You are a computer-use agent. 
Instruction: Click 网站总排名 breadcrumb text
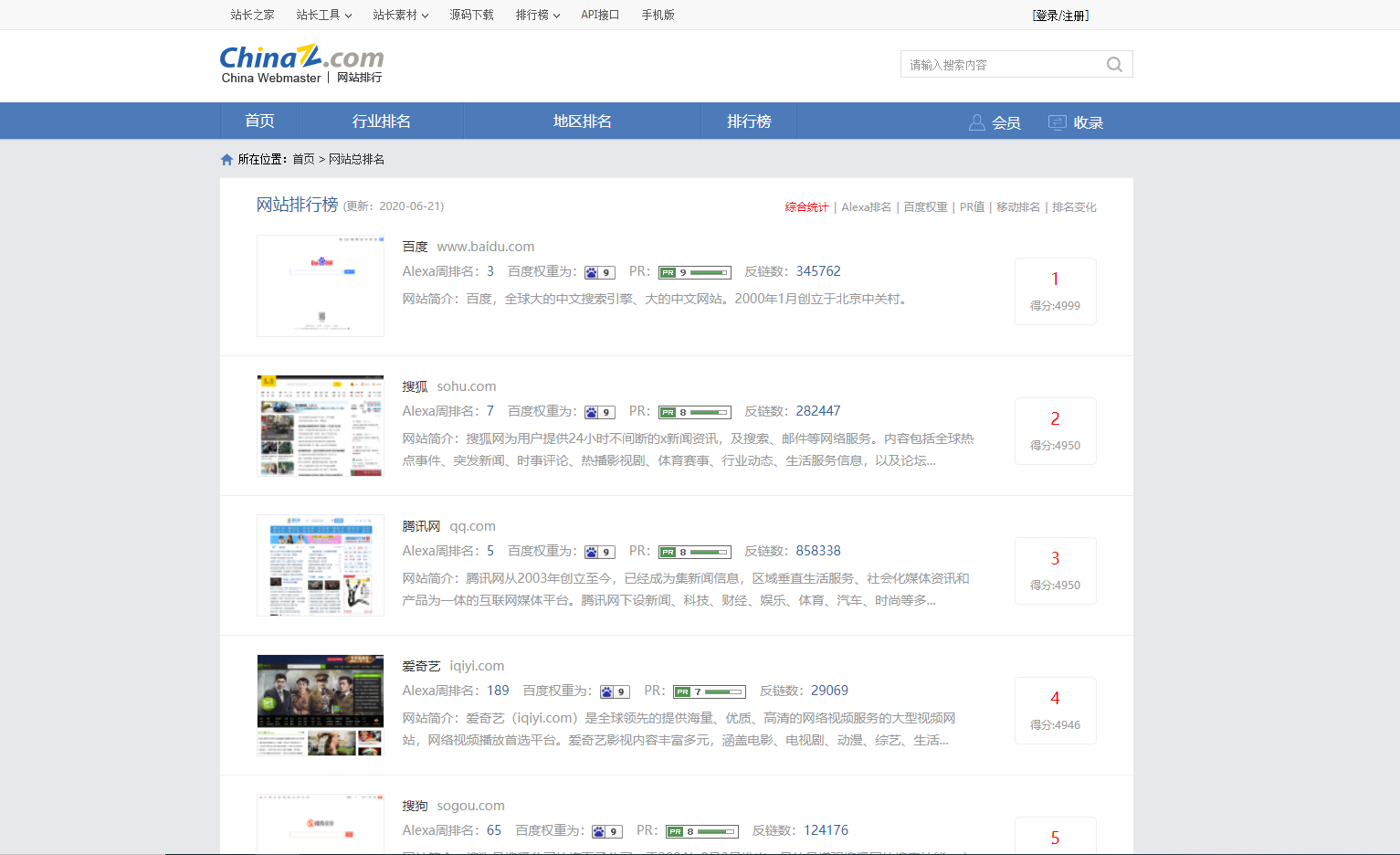[x=356, y=159]
